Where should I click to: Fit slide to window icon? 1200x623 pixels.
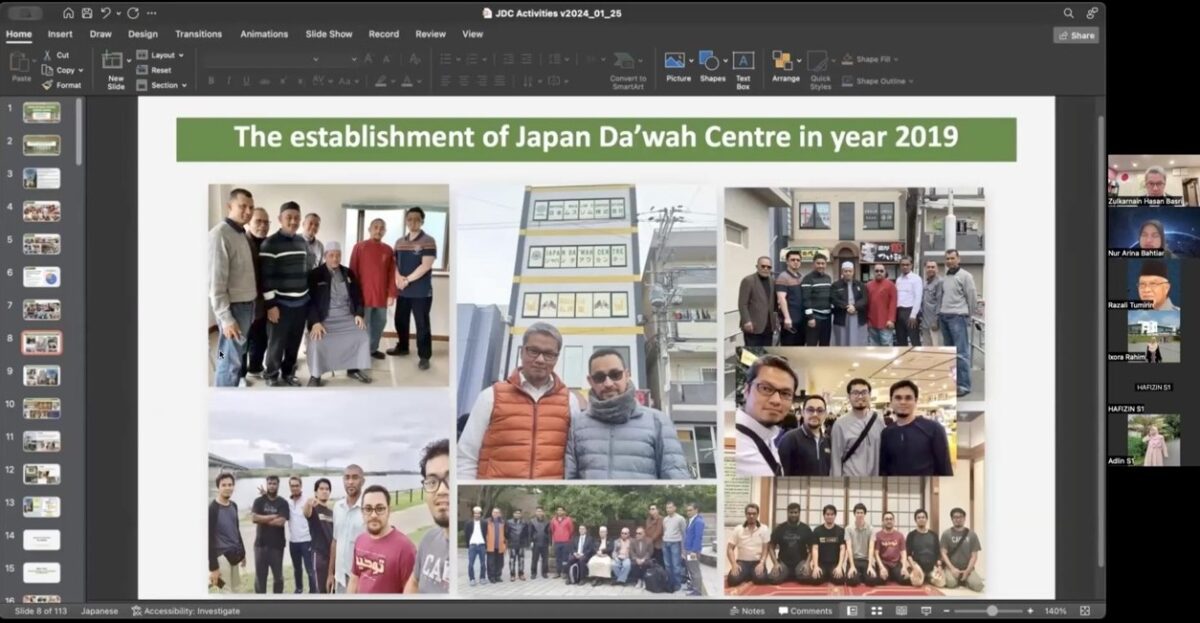tap(1085, 610)
